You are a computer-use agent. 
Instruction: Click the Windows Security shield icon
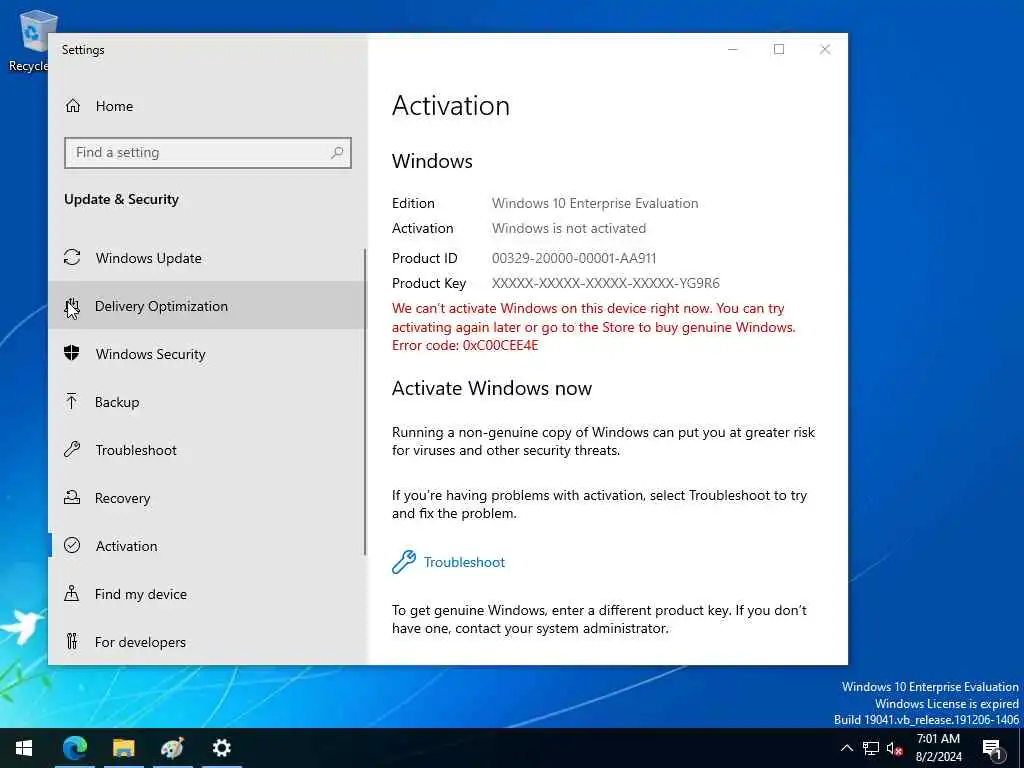[72, 353]
